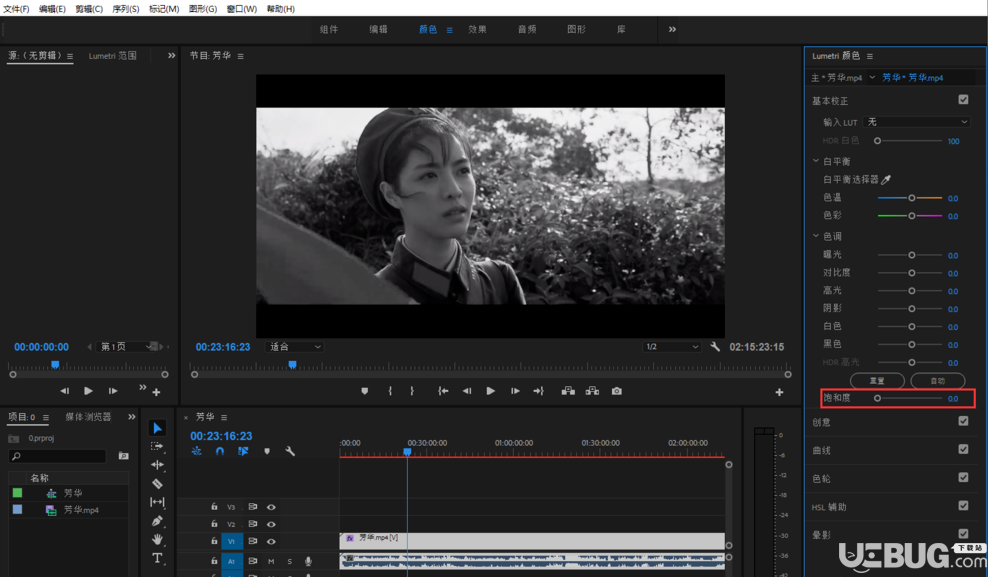Select the Ripple Edit tool
The width and height of the screenshot is (988, 577).
pyautogui.click(x=157, y=465)
